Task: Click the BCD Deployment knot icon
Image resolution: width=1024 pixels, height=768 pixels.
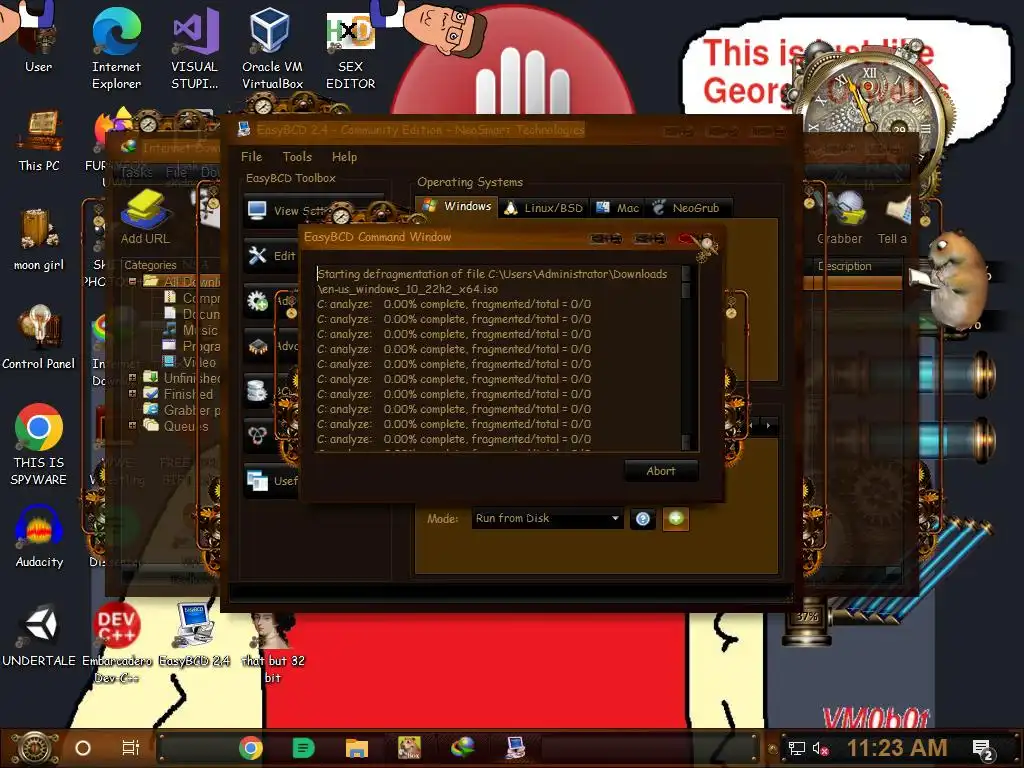Action: [x=257, y=436]
